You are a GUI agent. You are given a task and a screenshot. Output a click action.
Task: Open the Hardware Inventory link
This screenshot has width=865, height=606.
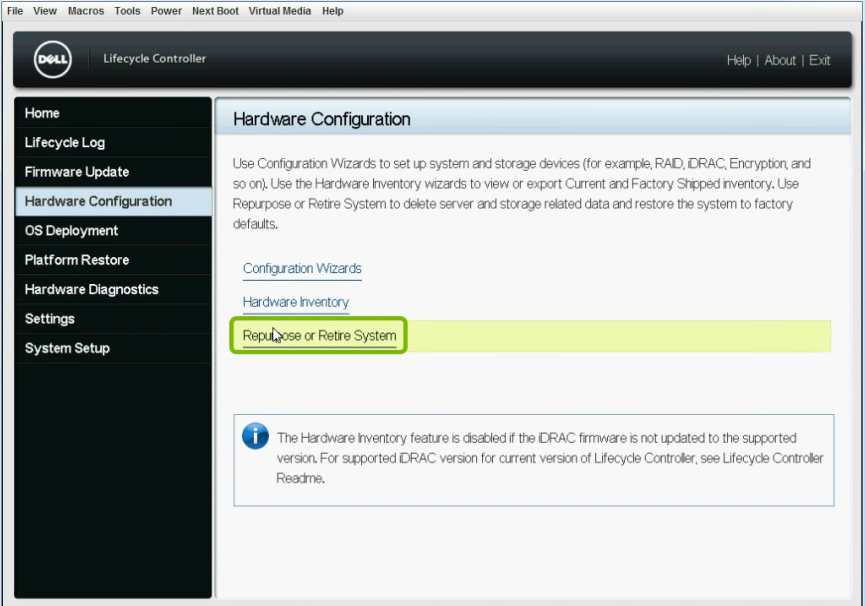[295, 302]
